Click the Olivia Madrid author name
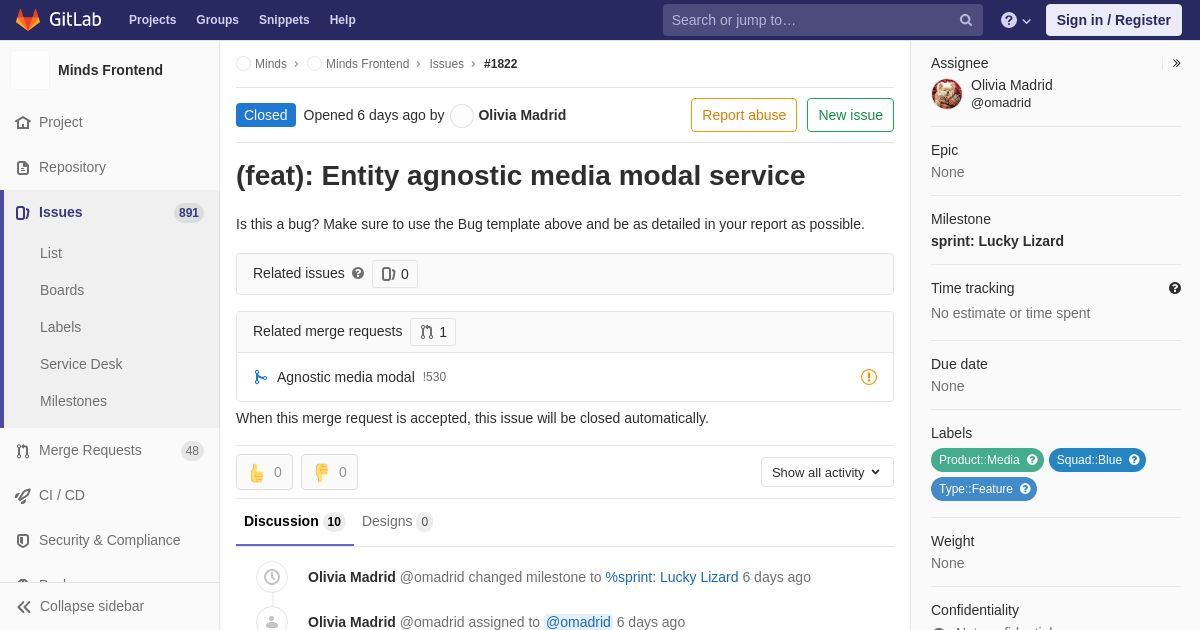 (x=522, y=115)
